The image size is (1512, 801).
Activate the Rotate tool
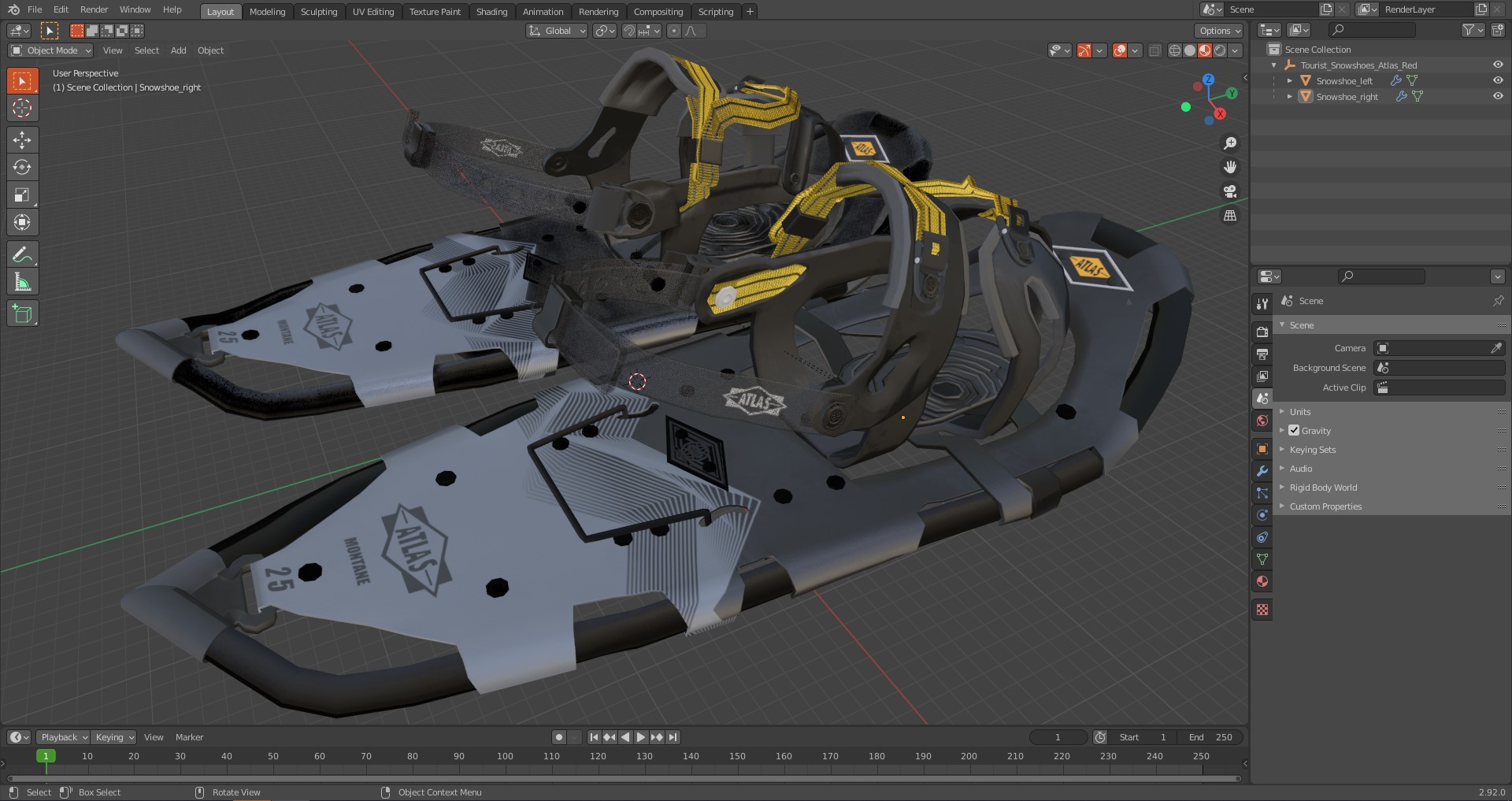(x=22, y=167)
